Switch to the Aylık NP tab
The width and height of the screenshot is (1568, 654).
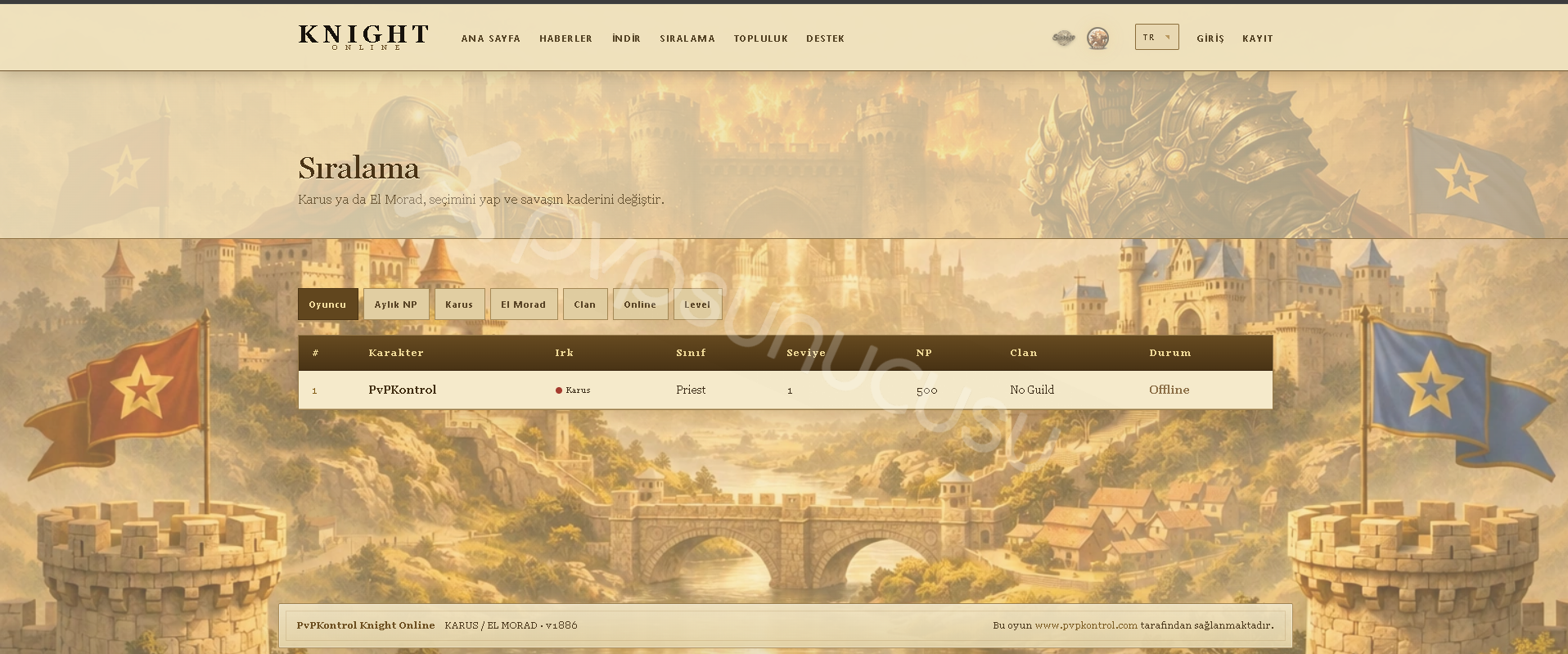pyautogui.click(x=396, y=304)
